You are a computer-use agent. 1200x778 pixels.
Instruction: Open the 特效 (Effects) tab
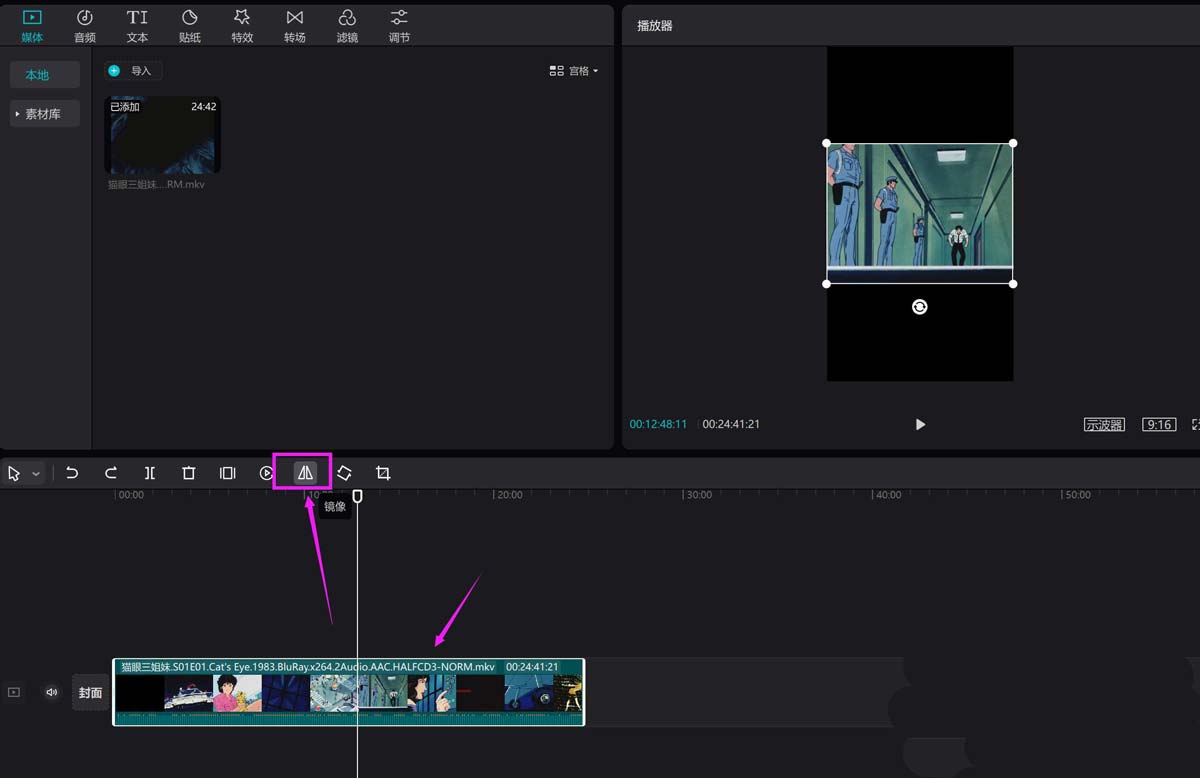click(x=242, y=26)
